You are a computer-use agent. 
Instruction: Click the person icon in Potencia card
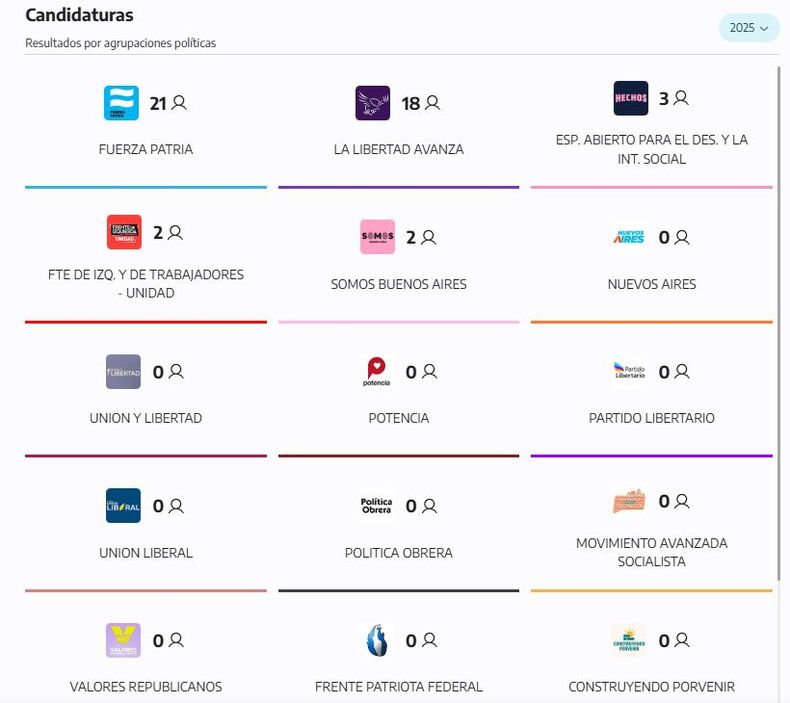[429, 371]
